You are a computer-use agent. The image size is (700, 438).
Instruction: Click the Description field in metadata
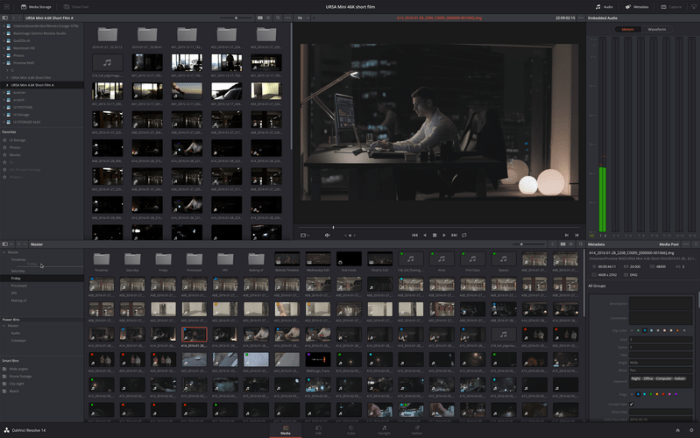[x=661, y=303]
